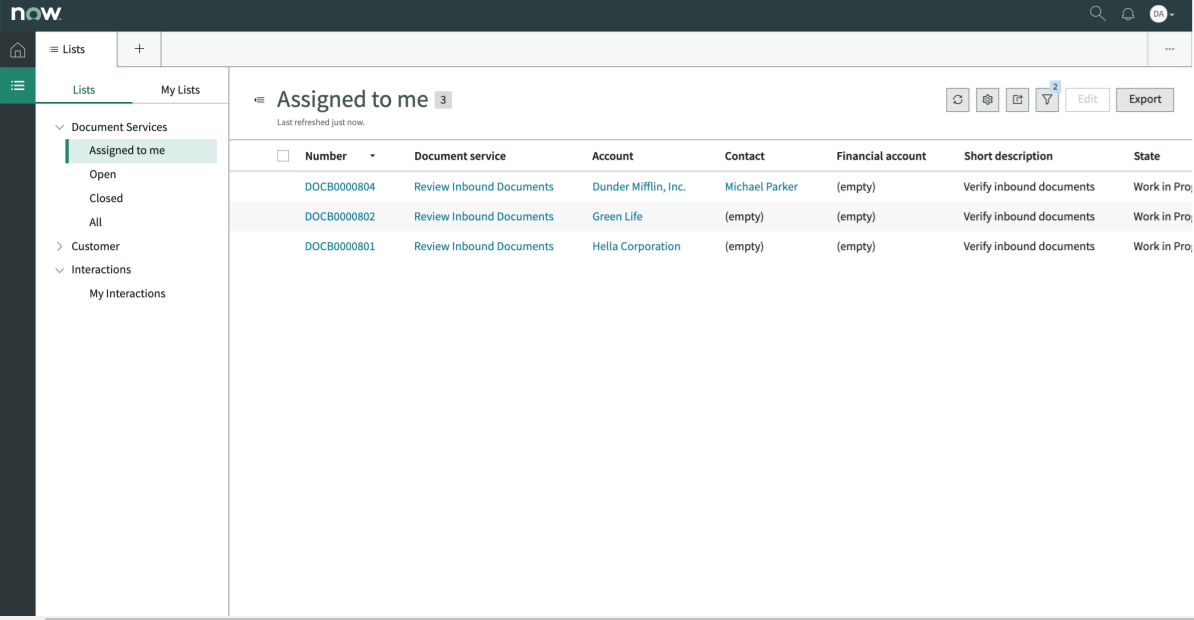Select the Lists icon in the green sidebar
Image resolution: width=1194 pixels, height=620 pixels.
16,86
